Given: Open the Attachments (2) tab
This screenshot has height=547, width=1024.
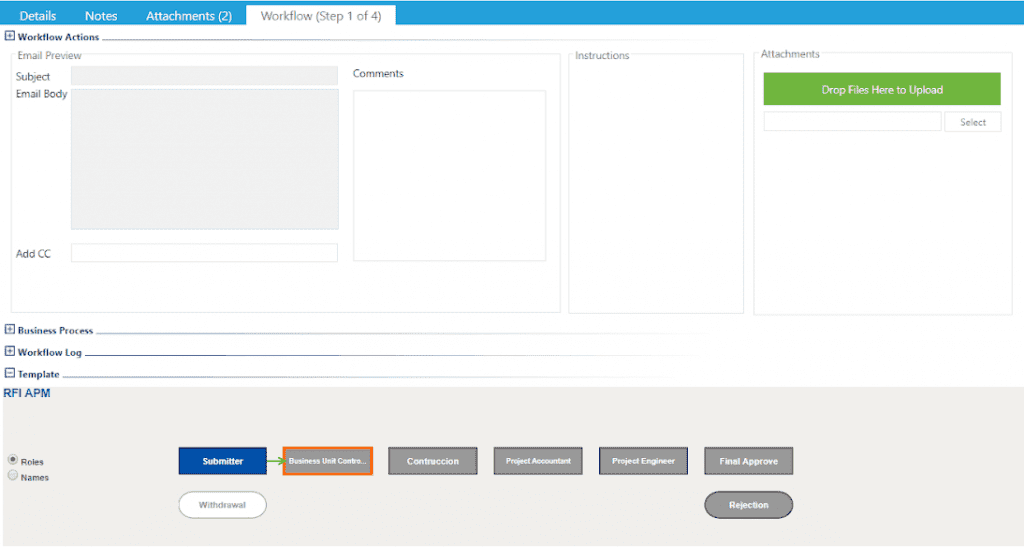Looking at the screenshot, I should [189, 16].
